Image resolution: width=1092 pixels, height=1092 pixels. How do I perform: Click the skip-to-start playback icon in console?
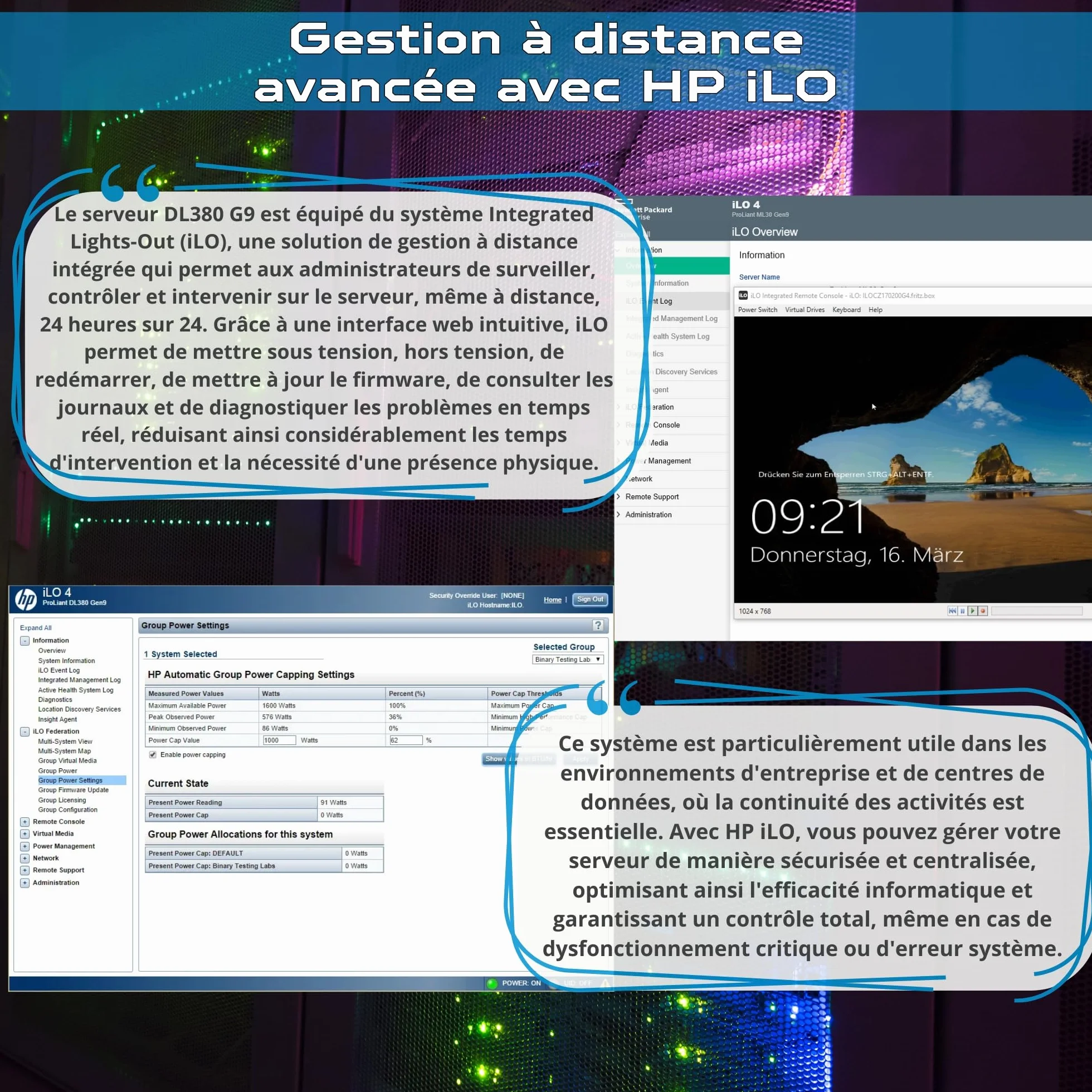pyautogui.click(x=952, y=611)
